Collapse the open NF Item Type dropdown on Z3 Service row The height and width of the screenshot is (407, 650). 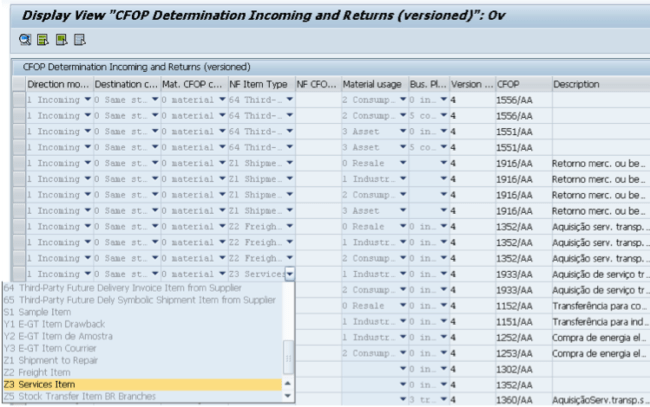pos(290,273)
